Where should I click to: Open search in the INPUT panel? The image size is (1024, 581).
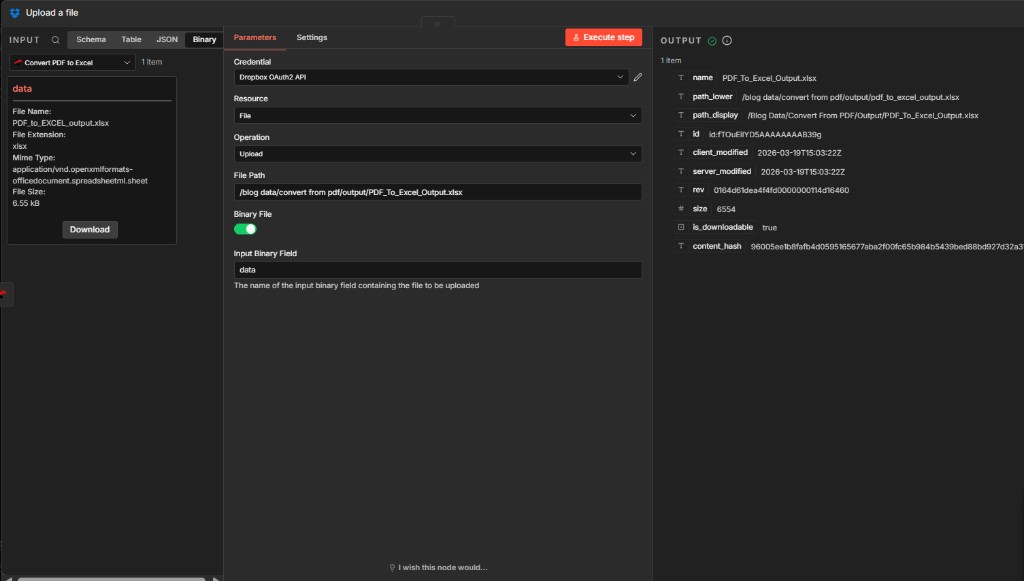click(56, 40)
